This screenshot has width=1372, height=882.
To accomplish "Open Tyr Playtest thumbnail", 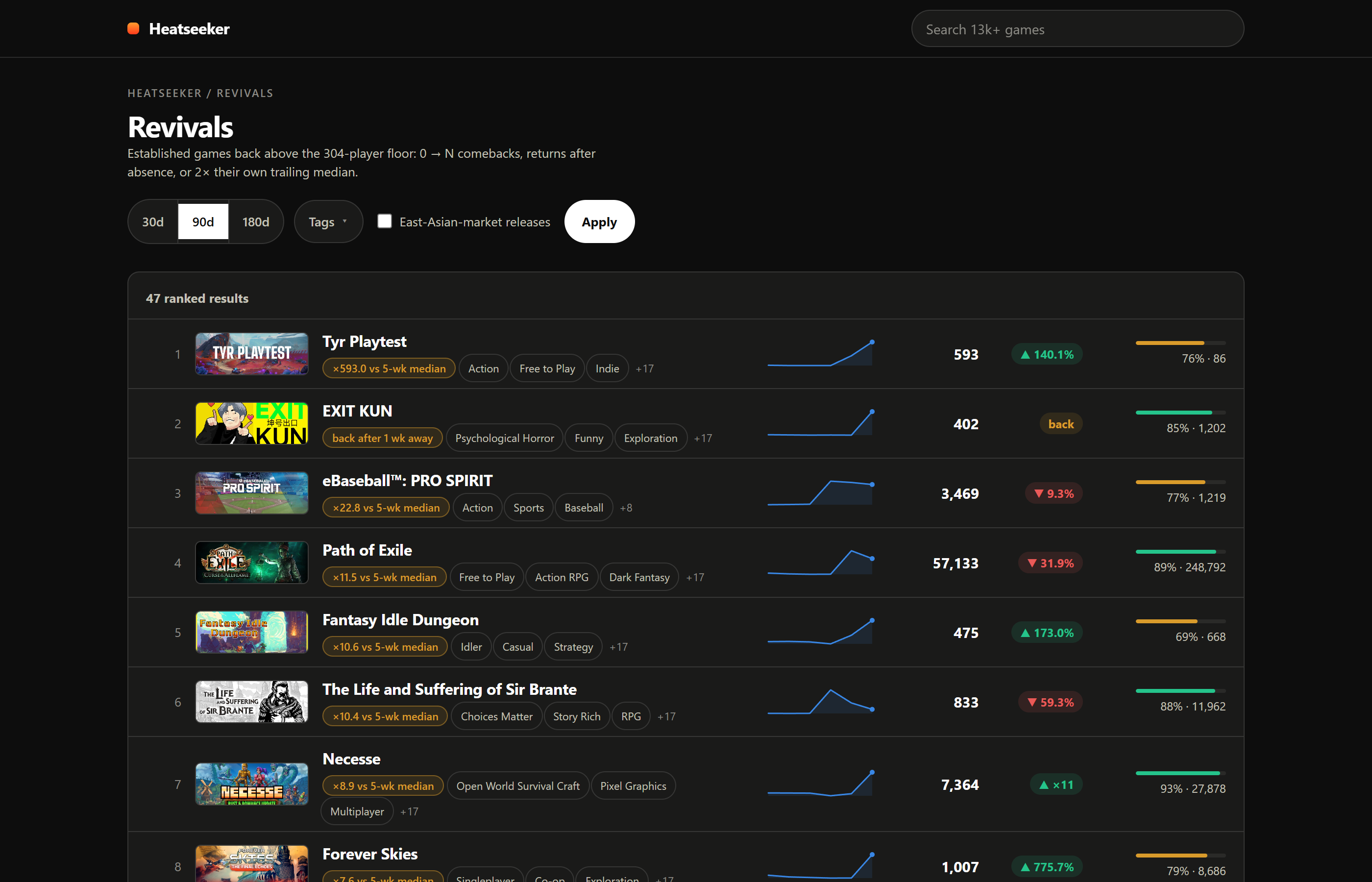I will 251,354.
